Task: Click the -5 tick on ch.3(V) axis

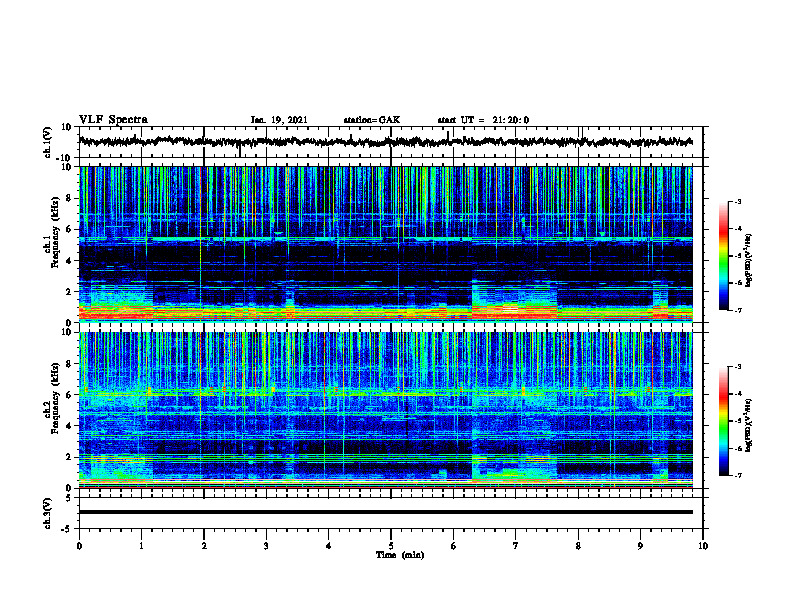Action: click(67, 529)
